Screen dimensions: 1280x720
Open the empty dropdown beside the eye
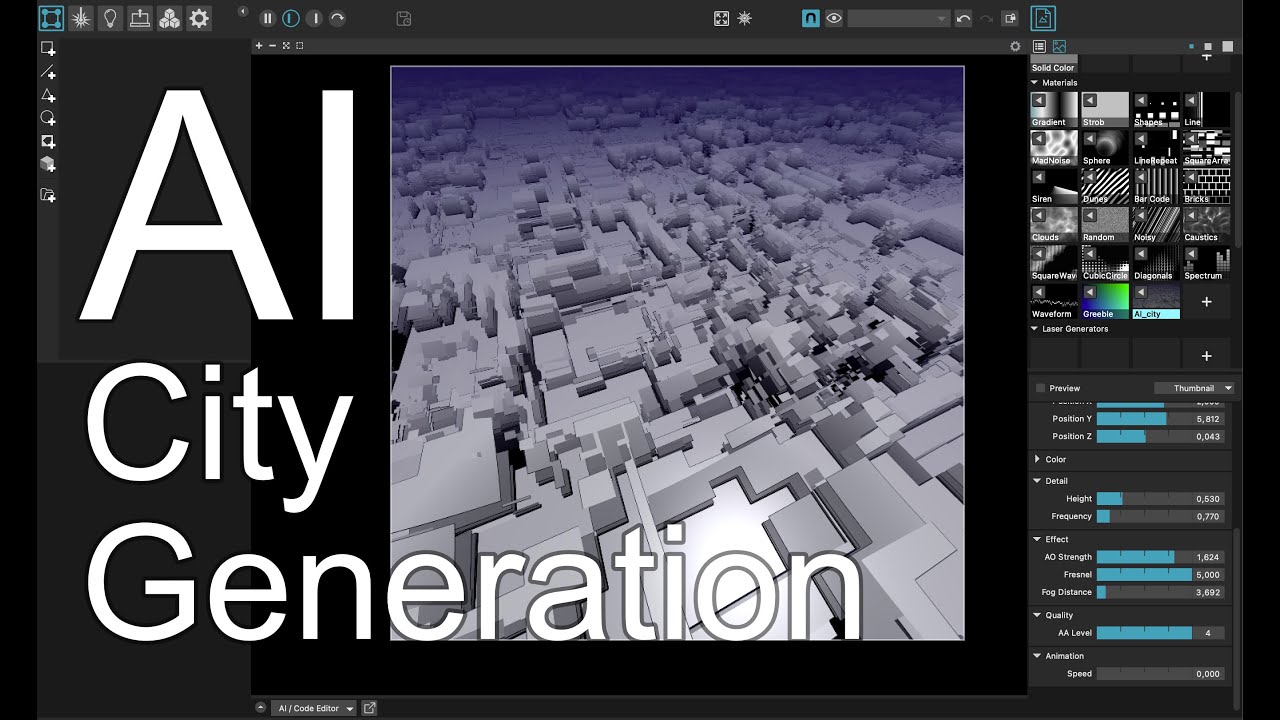[898, 18]
